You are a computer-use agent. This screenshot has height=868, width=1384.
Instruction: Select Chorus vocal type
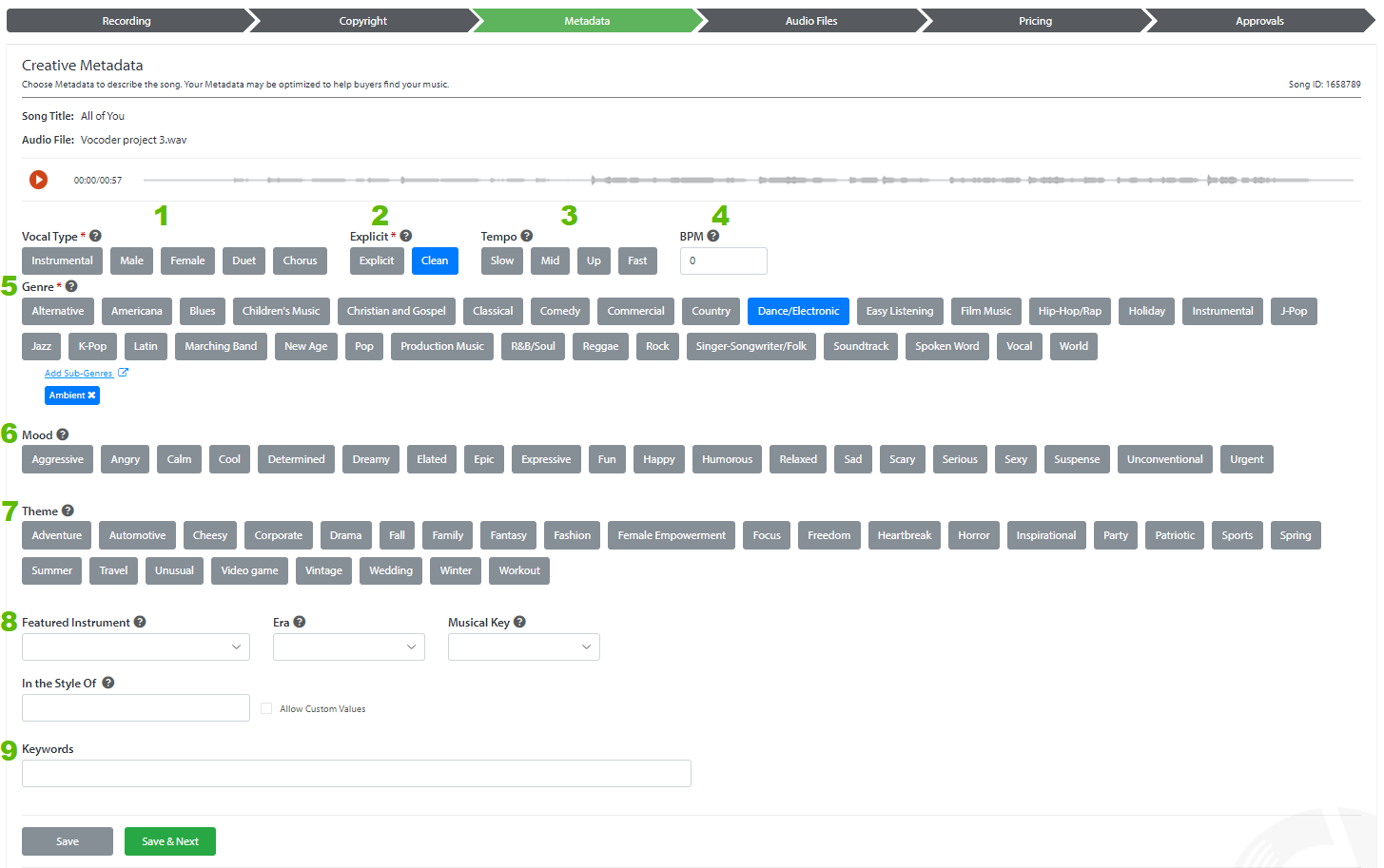pyautogui.click(x=301, y=260)
